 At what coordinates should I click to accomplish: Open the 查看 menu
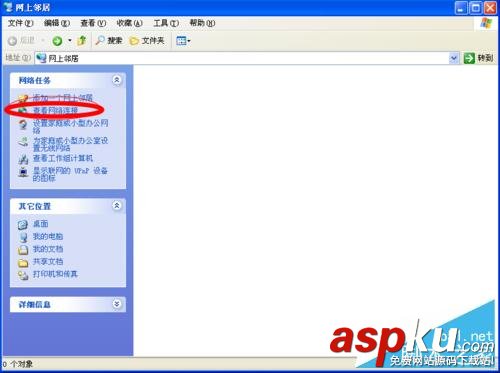[93, 23]
